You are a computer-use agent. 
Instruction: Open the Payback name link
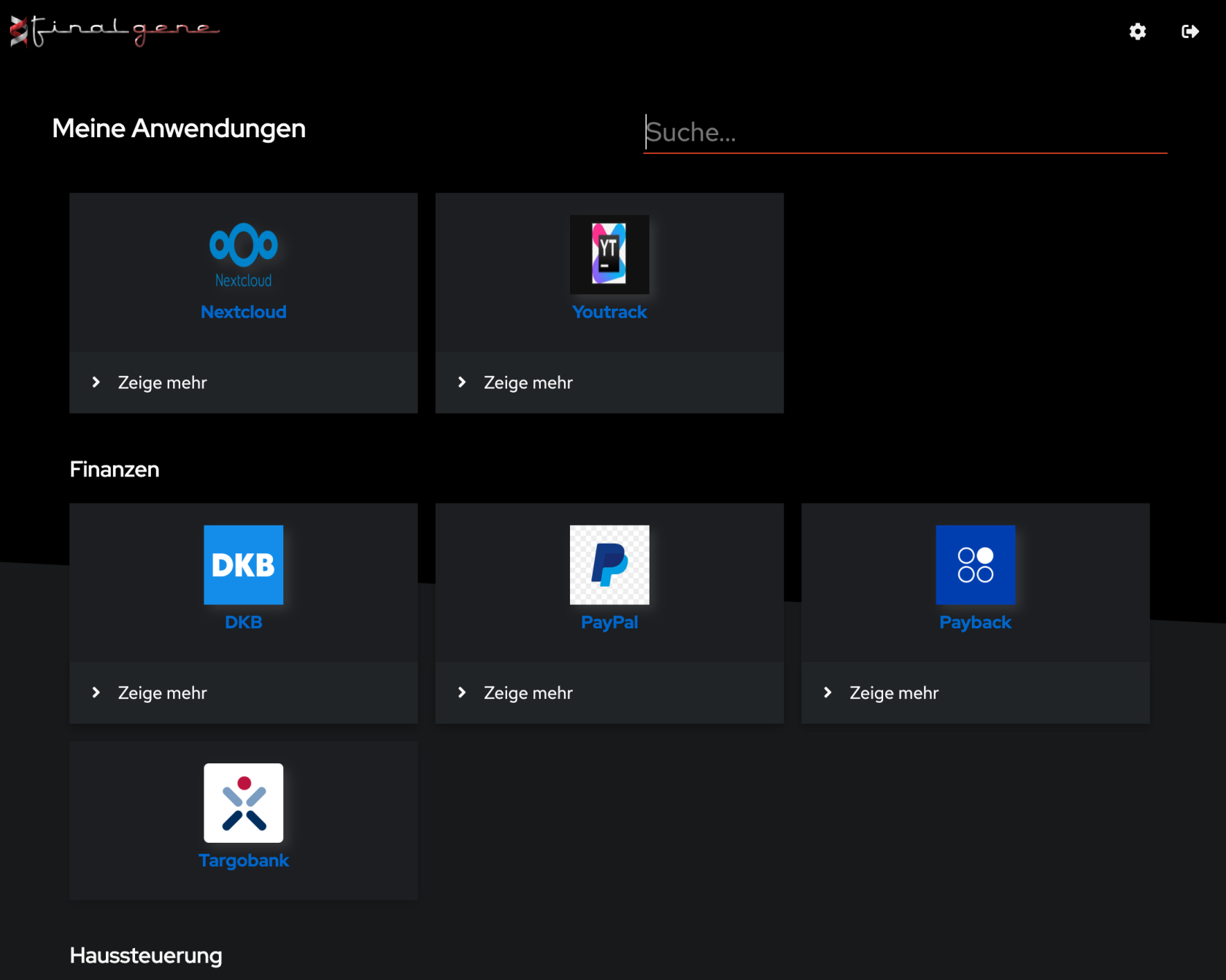pos(975,622)
